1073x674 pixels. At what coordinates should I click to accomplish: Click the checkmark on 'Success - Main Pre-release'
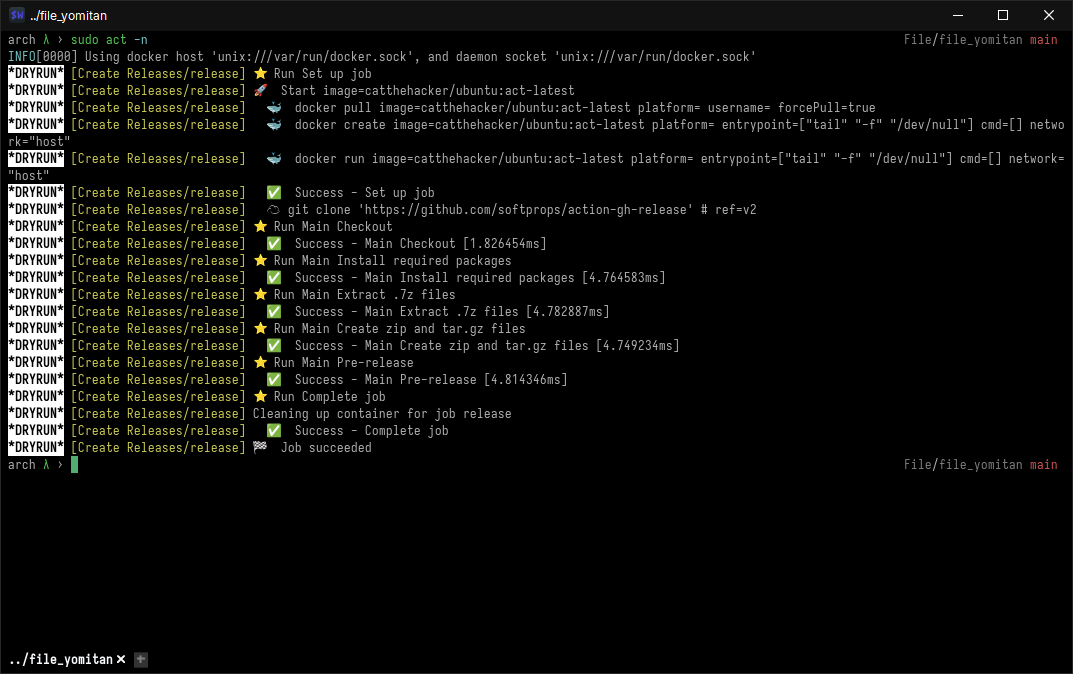click(x=274, y=380)
